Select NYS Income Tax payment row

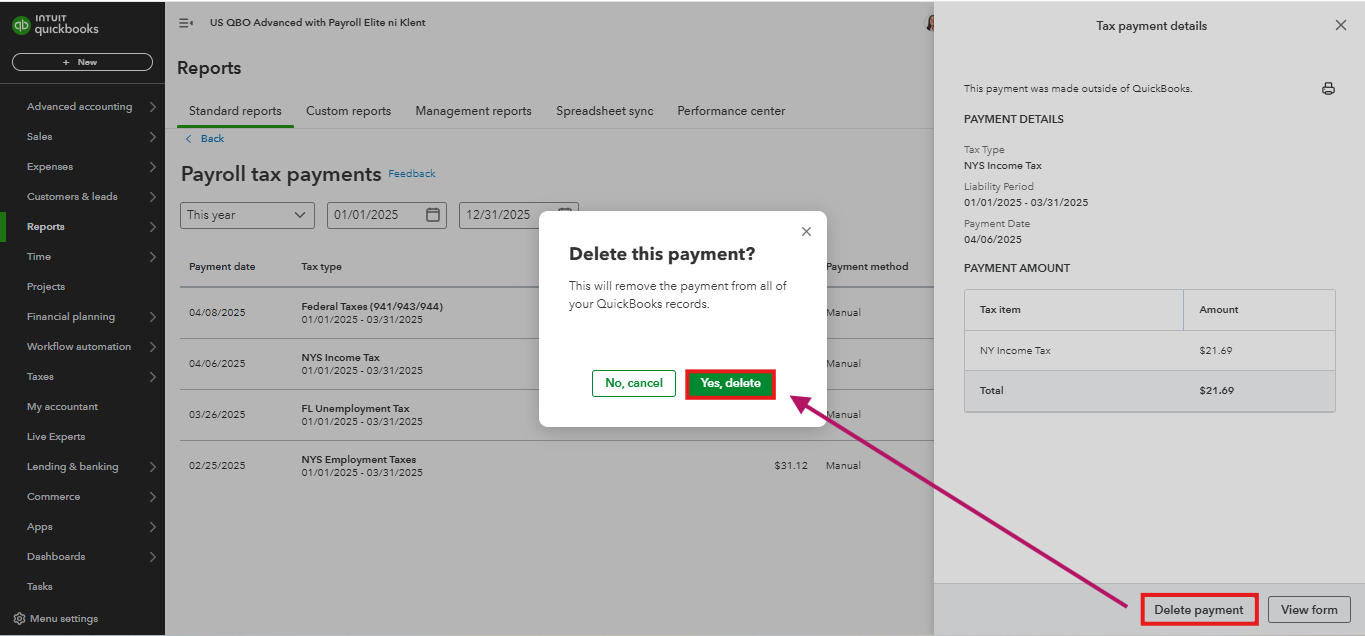coord(557,364)
